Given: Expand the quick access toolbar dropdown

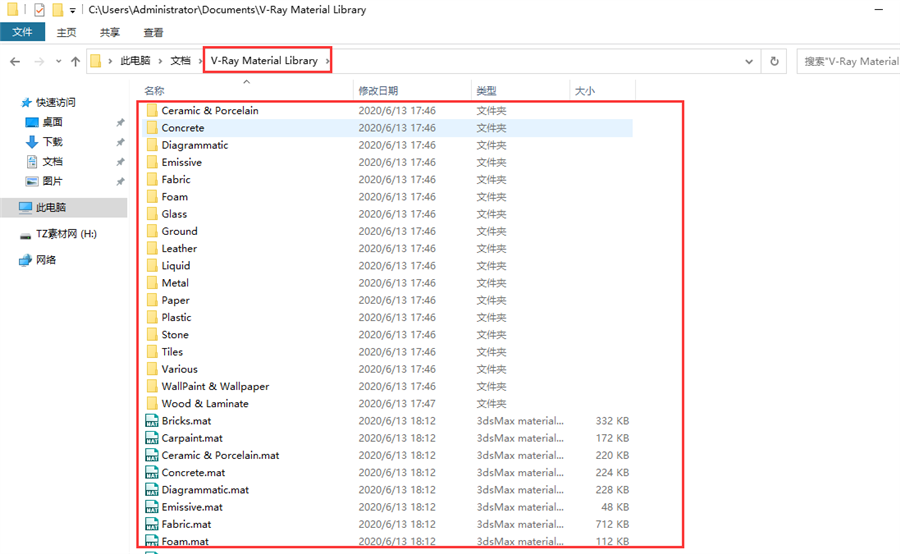Looking at the screenshot, I should click(x=72, y=10).
